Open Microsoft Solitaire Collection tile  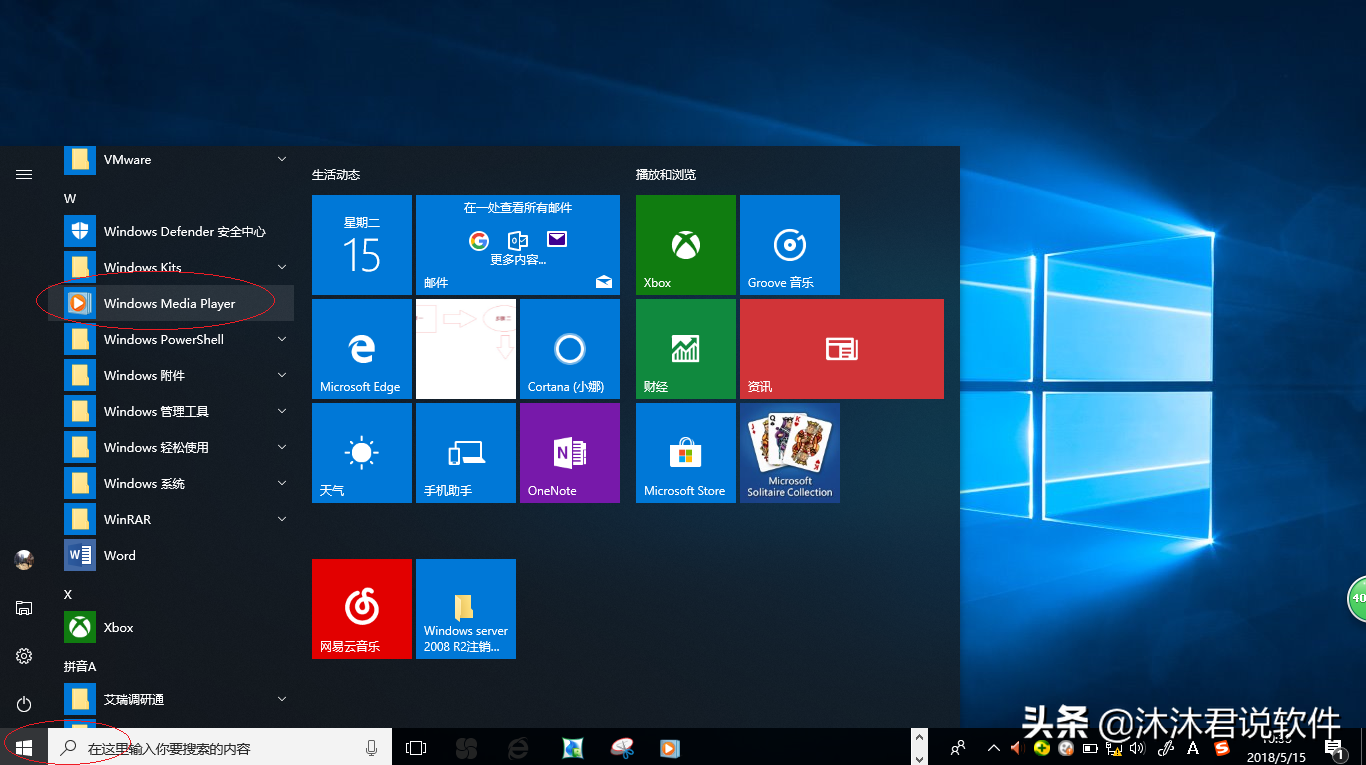[789, 453]
